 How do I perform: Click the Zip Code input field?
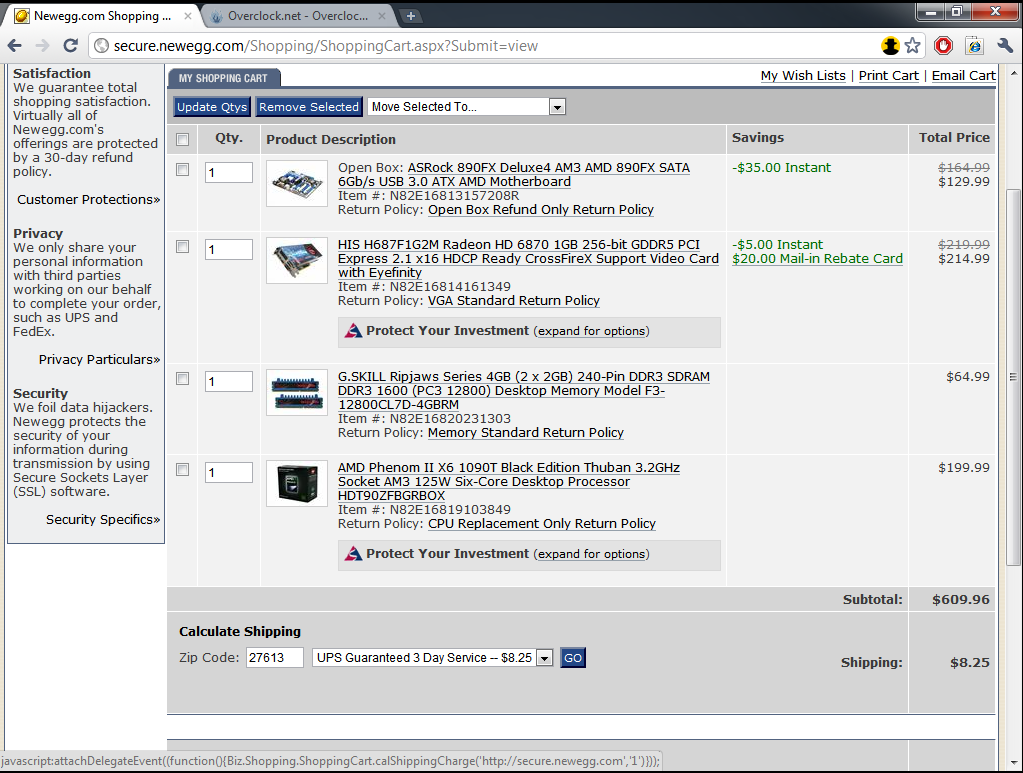[275, 658]
